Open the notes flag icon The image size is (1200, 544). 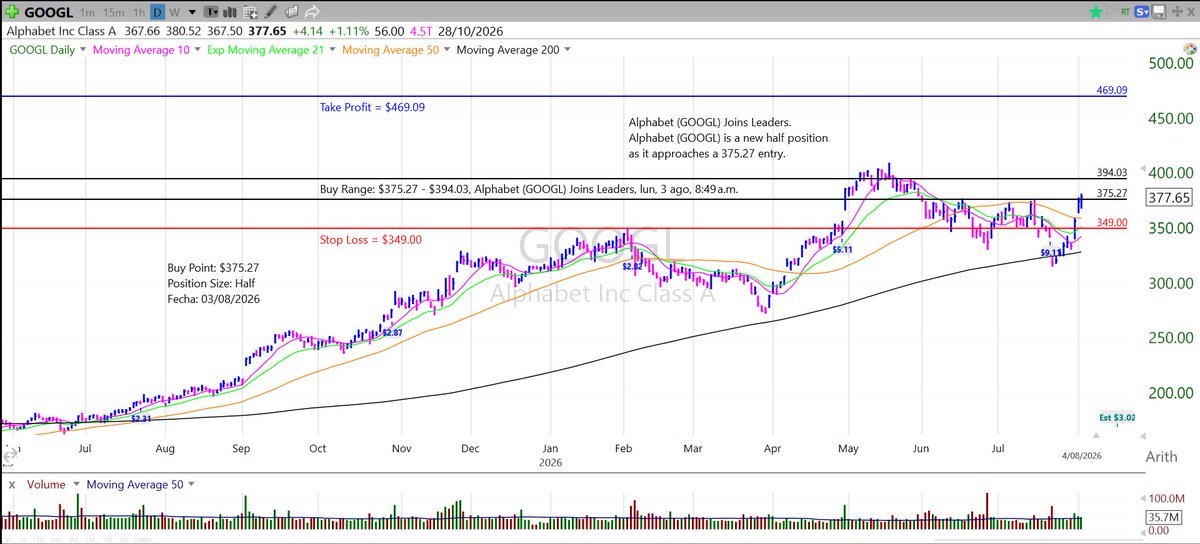(291, 12)
